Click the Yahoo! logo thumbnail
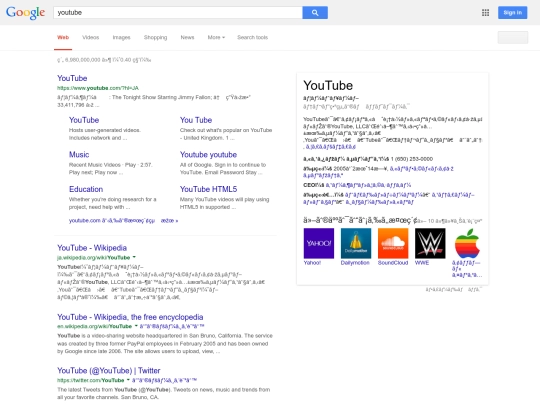The width and height of the screenshot is (540, 405). click(319, 243)
